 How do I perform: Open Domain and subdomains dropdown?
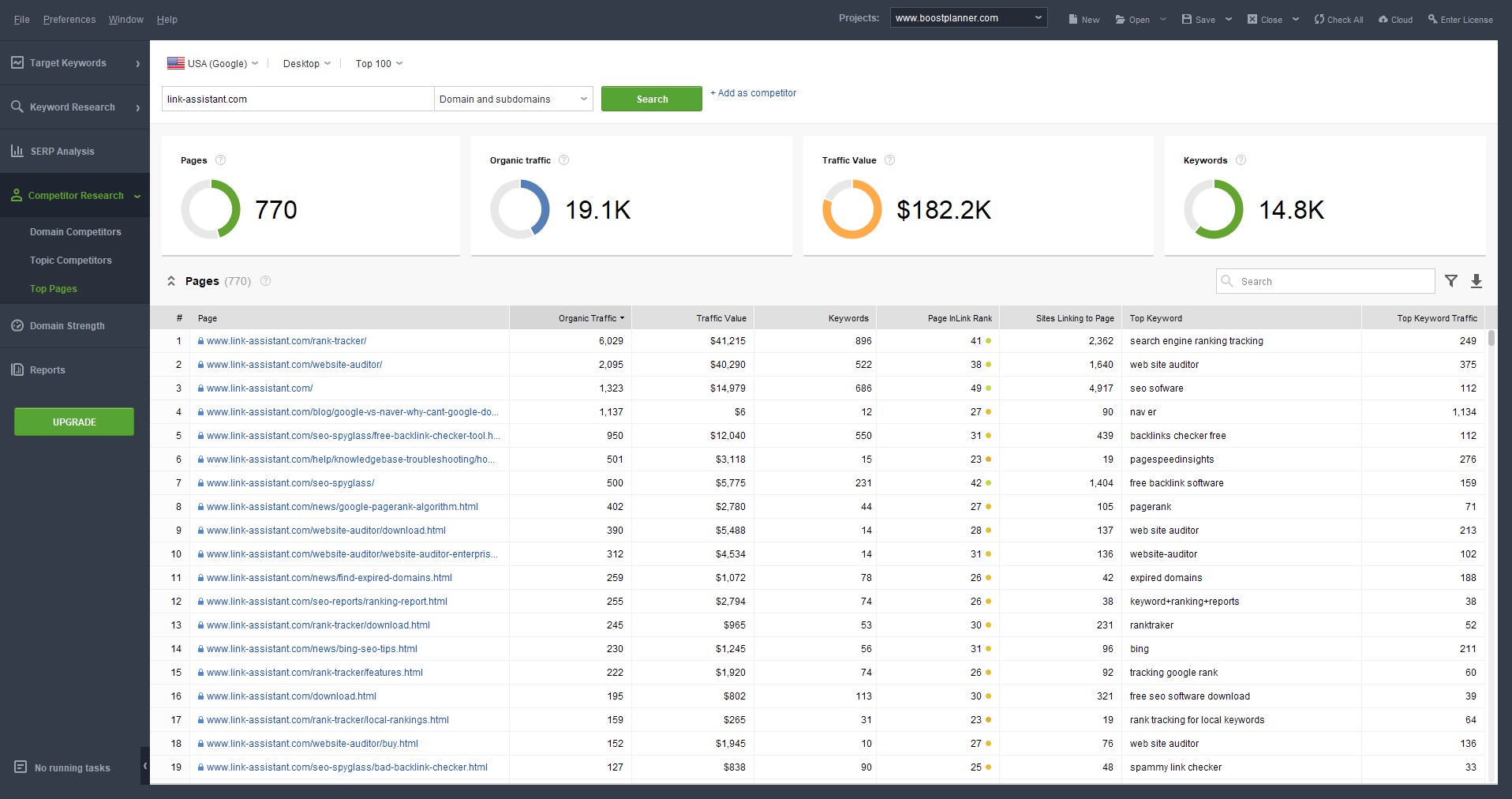click(513, 99)
